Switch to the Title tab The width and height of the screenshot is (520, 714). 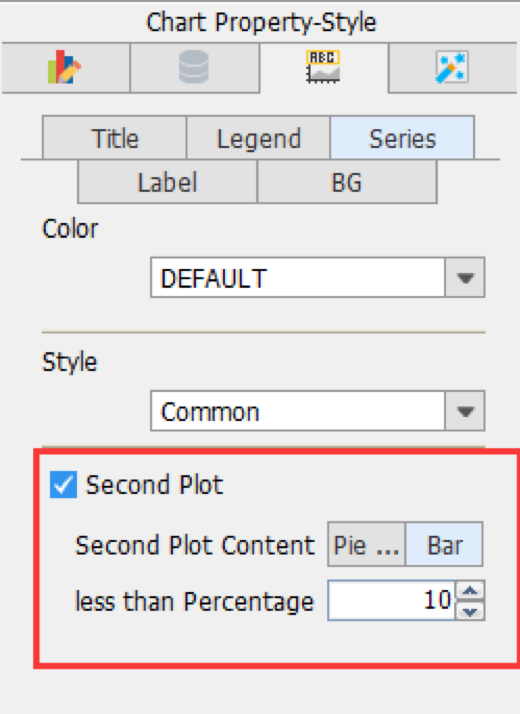point(115,138)
